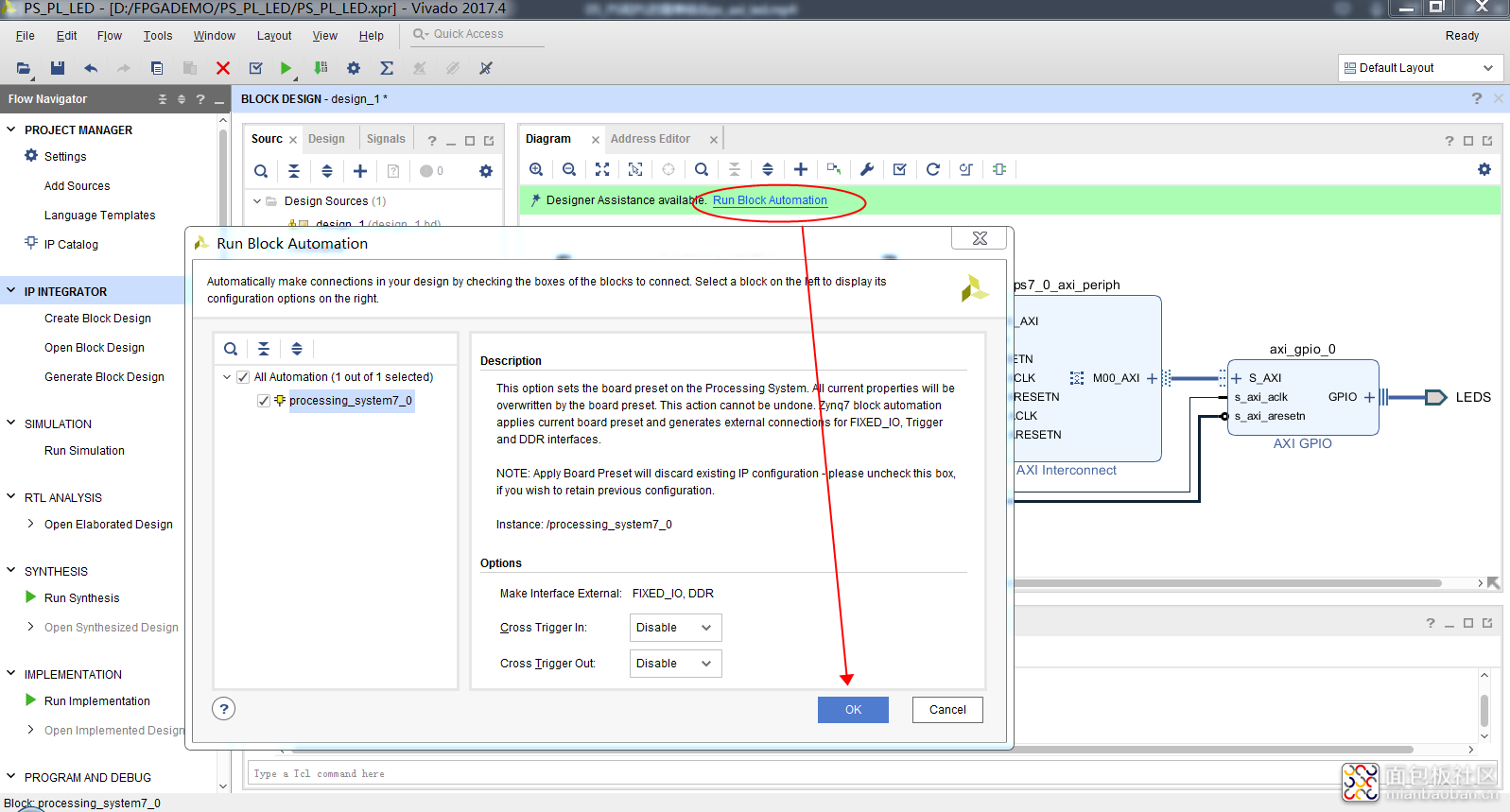1510x812 pixels.
Task: Click the Zoom Out magnifier in Diagram
Action: (x=569, y=169)
